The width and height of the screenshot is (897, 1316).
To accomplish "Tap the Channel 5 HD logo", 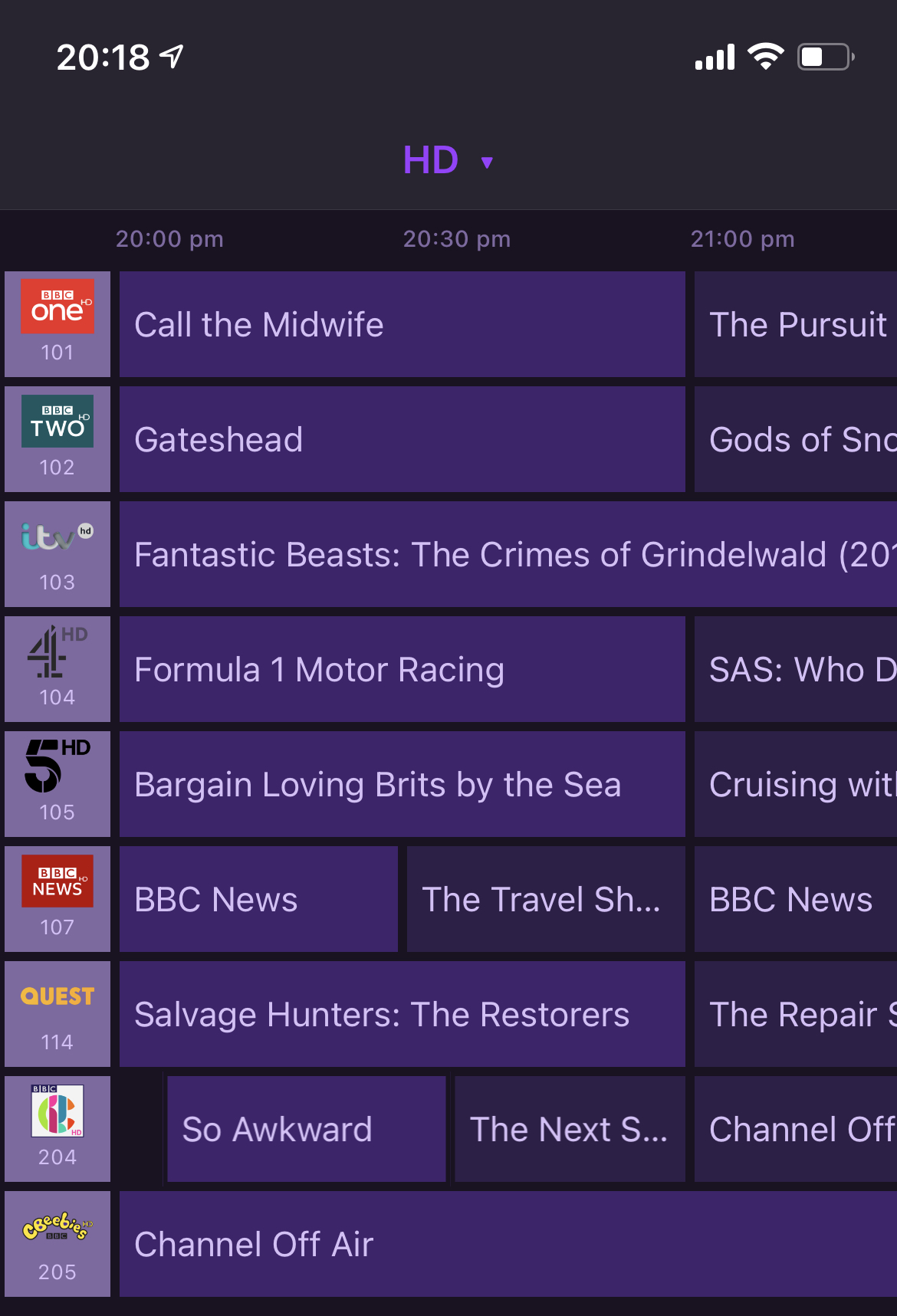I will [x=58, y=766].
